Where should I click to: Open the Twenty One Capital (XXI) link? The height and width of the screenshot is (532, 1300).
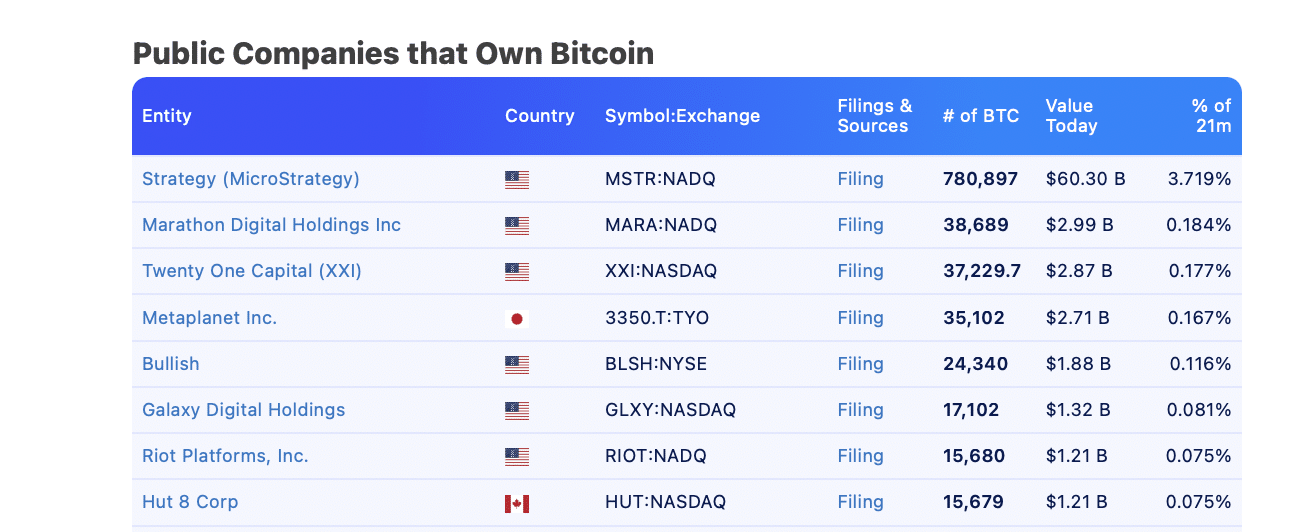(252, 271)
